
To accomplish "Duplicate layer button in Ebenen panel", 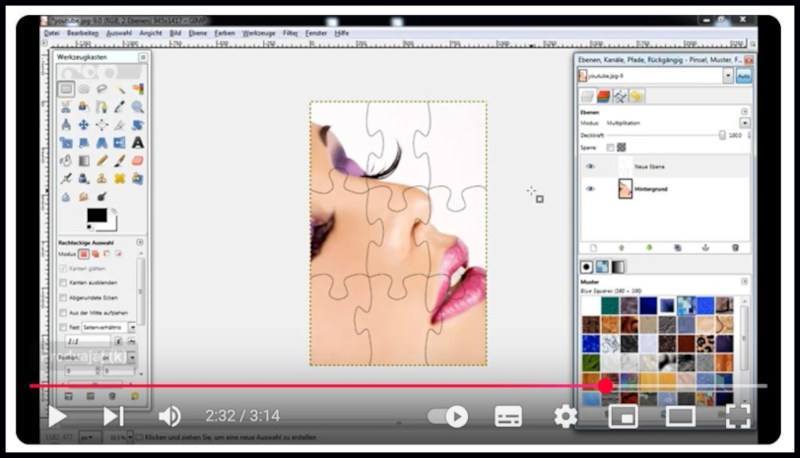I will tap(678, 248).
